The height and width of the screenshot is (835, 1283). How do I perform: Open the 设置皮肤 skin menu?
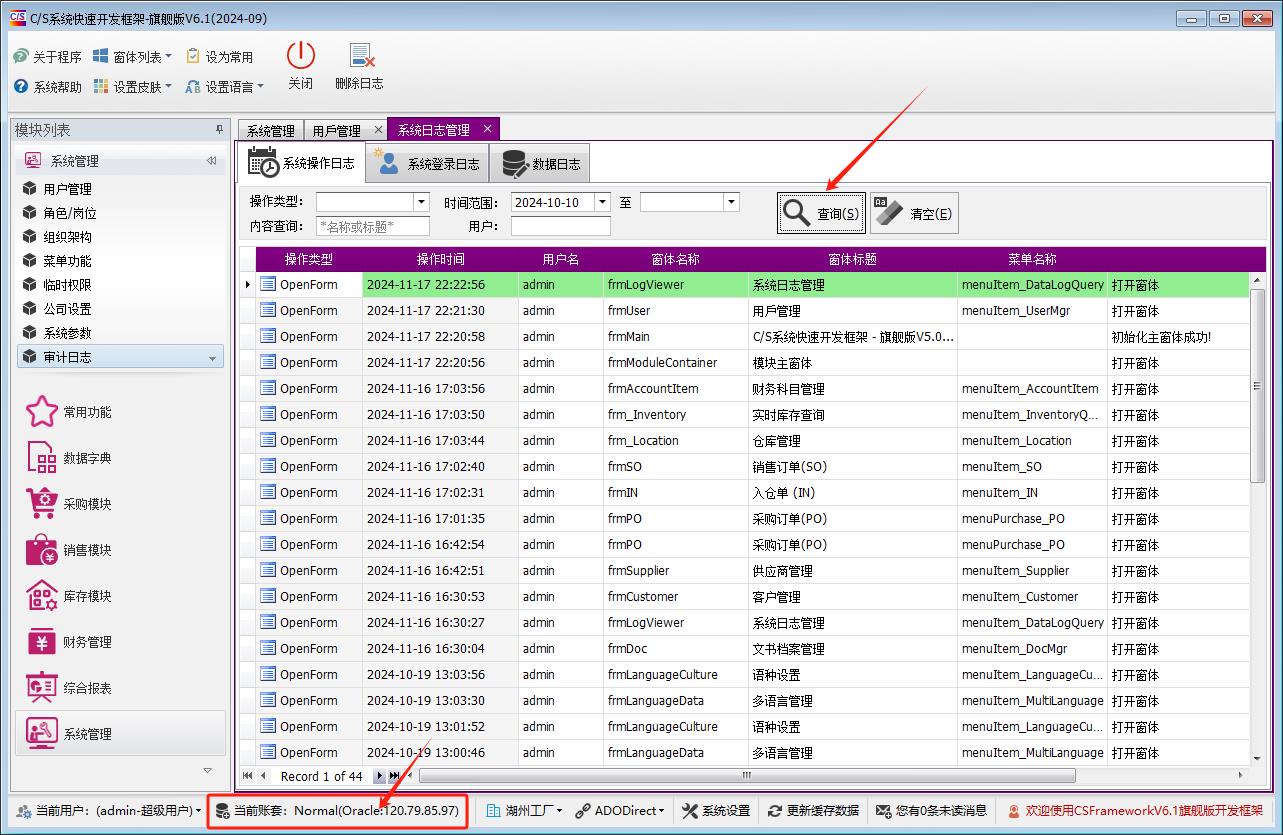pos(133,87)
